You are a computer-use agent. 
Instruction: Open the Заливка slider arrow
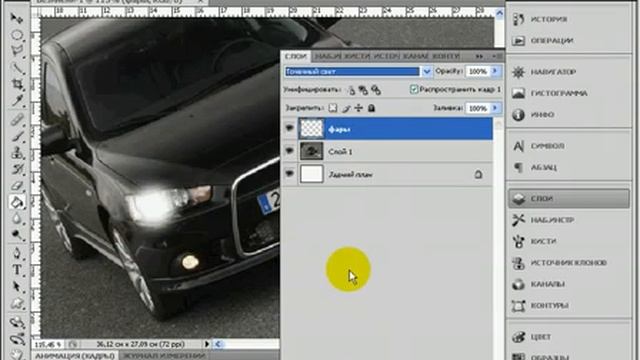[495, 108]
